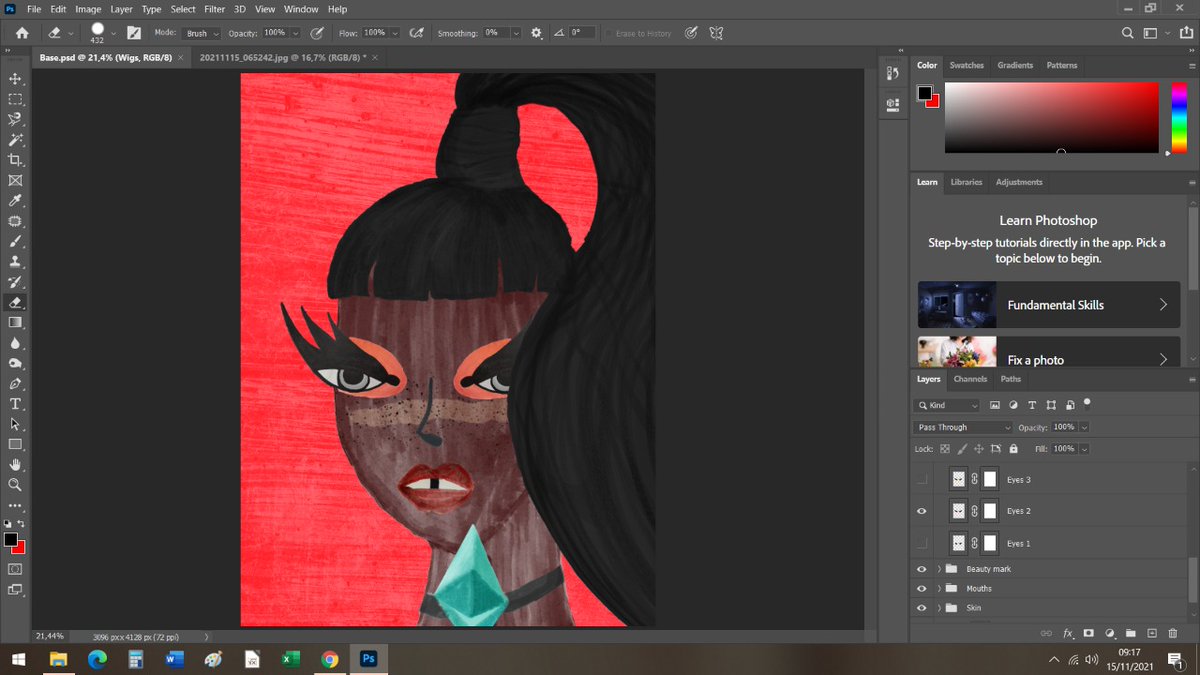
Task: Open the Window menu
Action: (301, 9)
